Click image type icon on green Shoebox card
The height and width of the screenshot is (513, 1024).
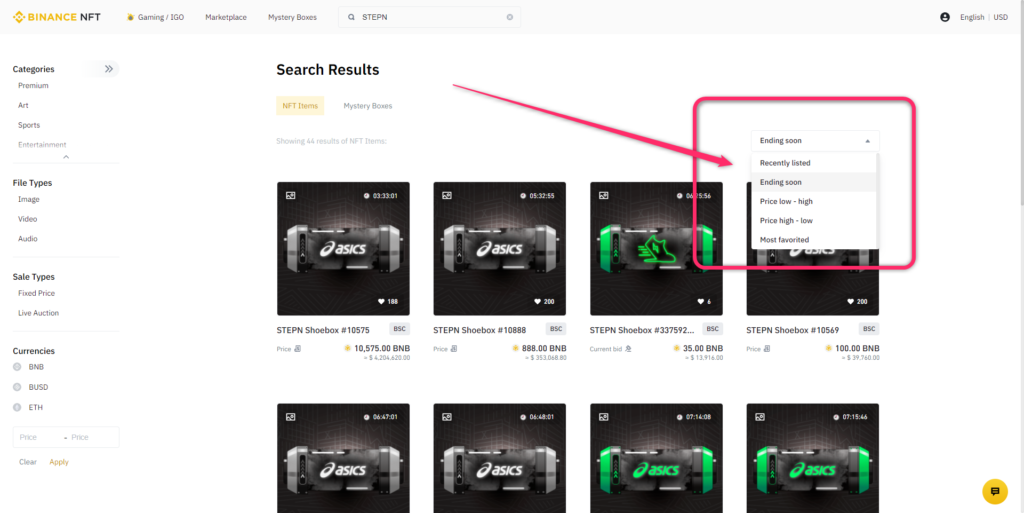click(603, 195)
